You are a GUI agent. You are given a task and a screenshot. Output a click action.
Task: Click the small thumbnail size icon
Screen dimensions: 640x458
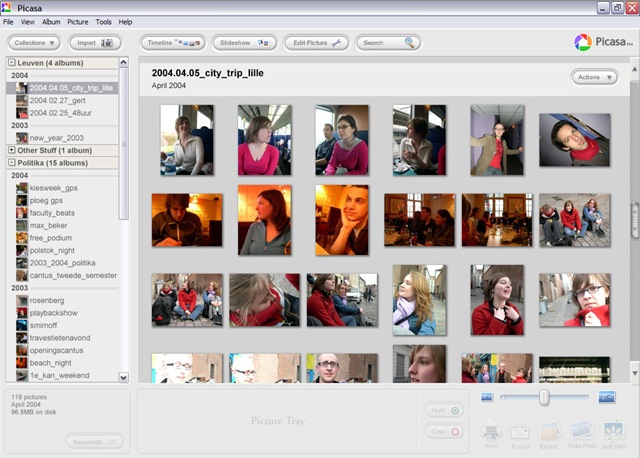[x=487, y=397]
